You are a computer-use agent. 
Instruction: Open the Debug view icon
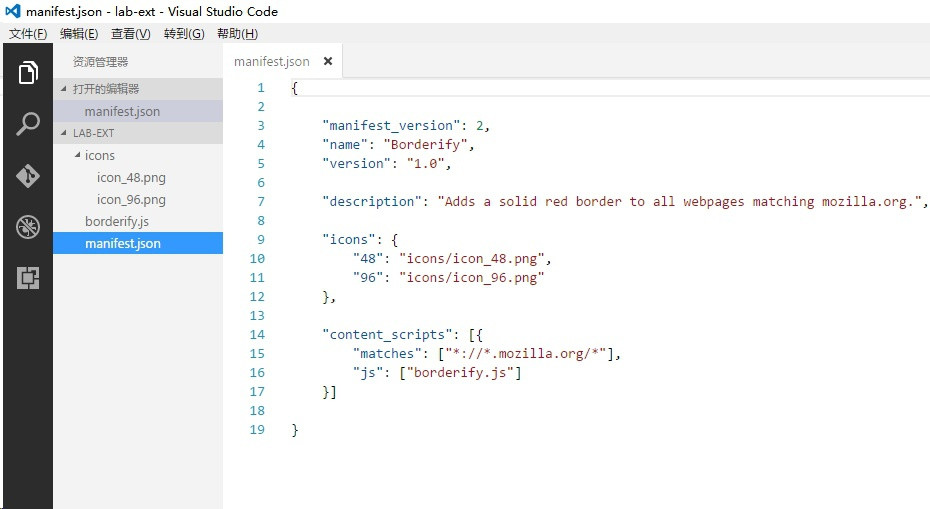coord(28,227)
